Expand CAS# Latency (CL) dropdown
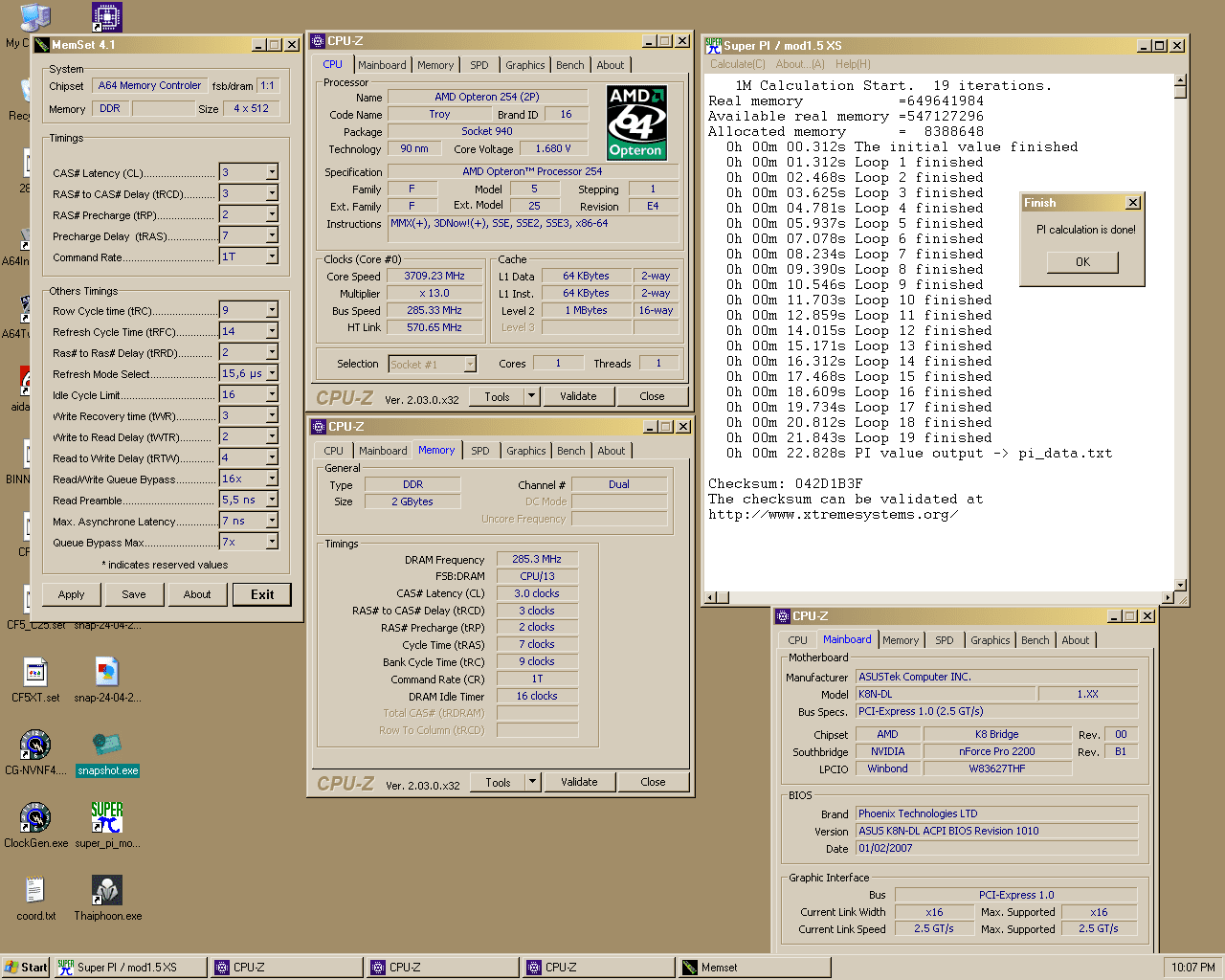1225x980 pixels. (272, 172)
